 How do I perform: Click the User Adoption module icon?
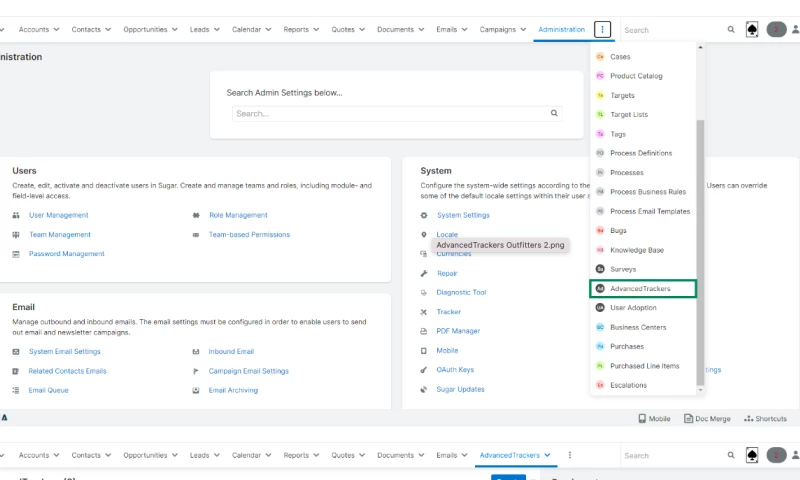pyautogui.click(x=600, y=308)
